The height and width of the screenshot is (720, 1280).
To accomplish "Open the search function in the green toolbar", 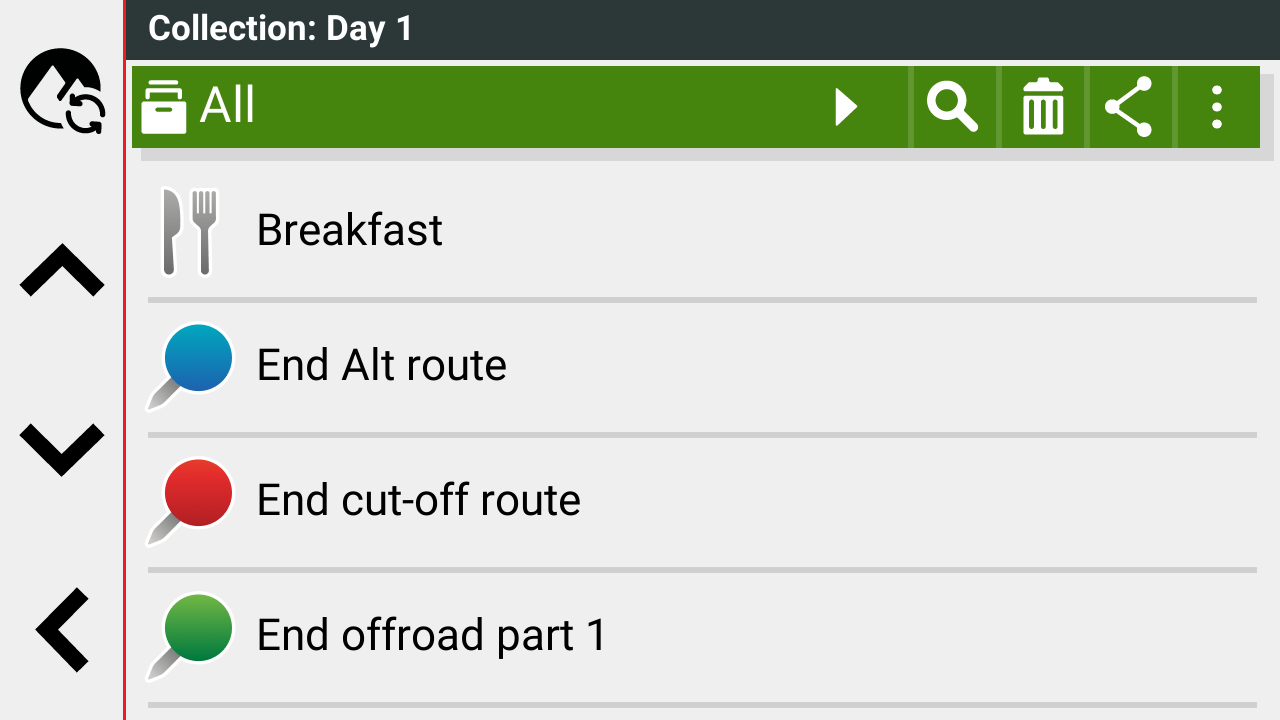I will click(953, 105).
